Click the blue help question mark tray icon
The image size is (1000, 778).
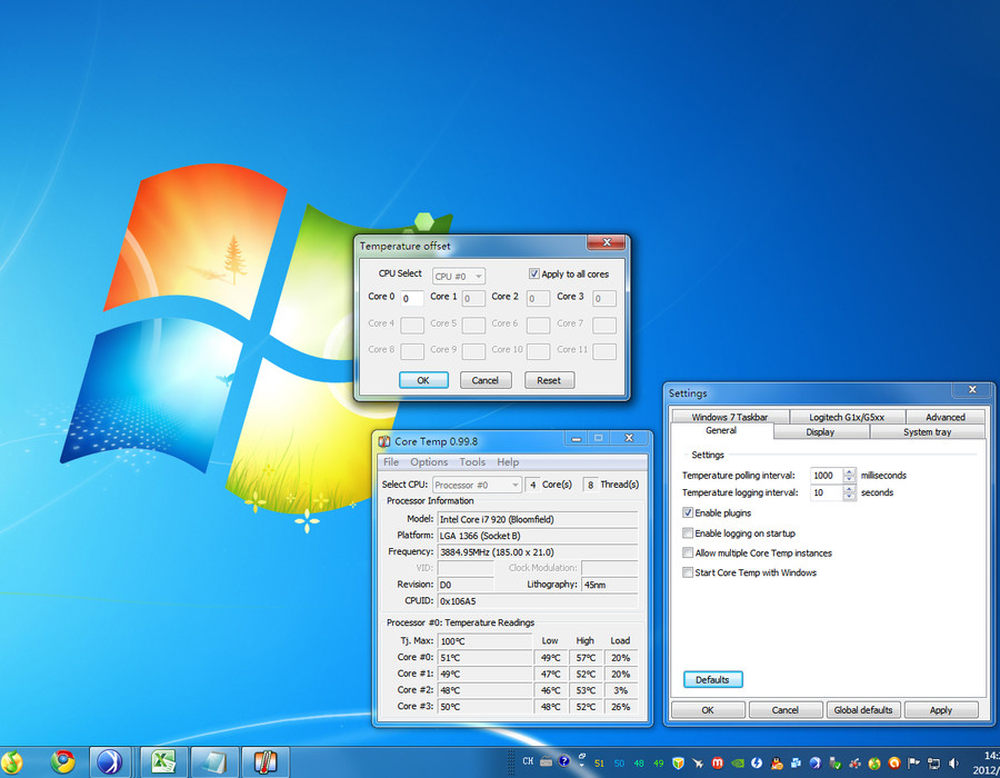(564, 761)
